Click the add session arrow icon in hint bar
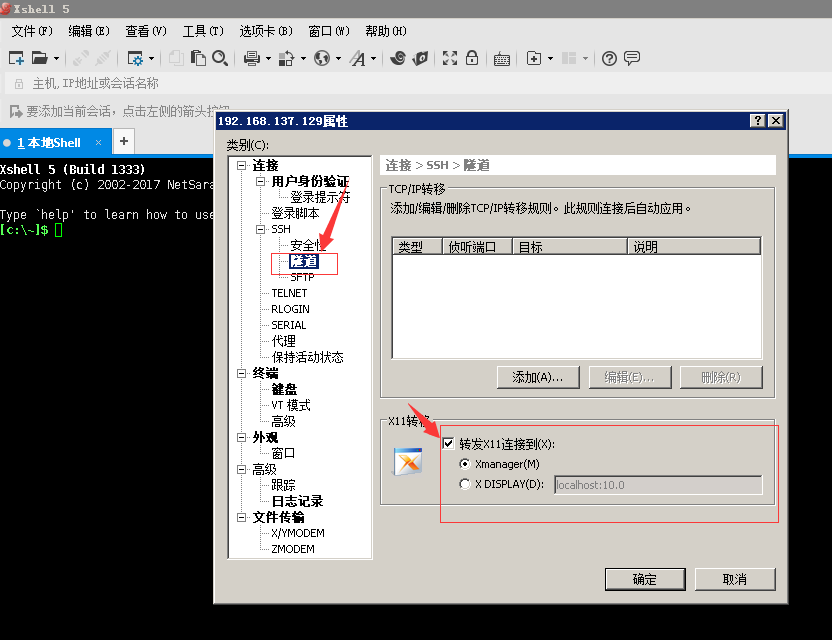Viewport: 832px width, 640px height. point(16,111)
